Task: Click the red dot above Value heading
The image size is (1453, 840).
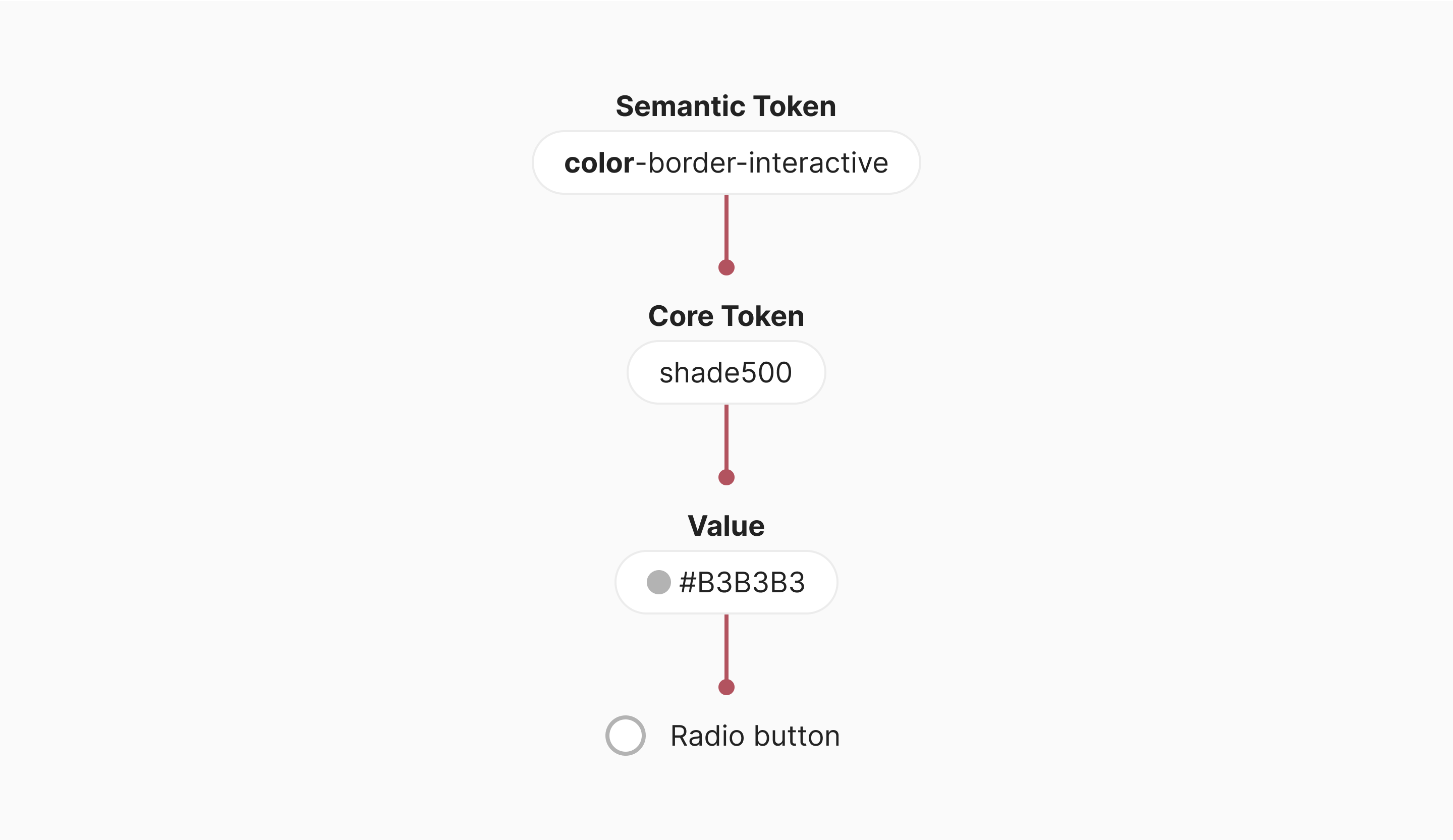Action: [726, 477]
